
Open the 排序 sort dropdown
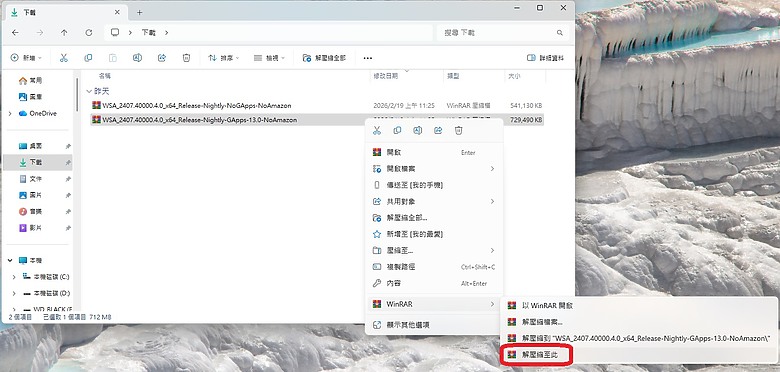(x=223, y=58)
